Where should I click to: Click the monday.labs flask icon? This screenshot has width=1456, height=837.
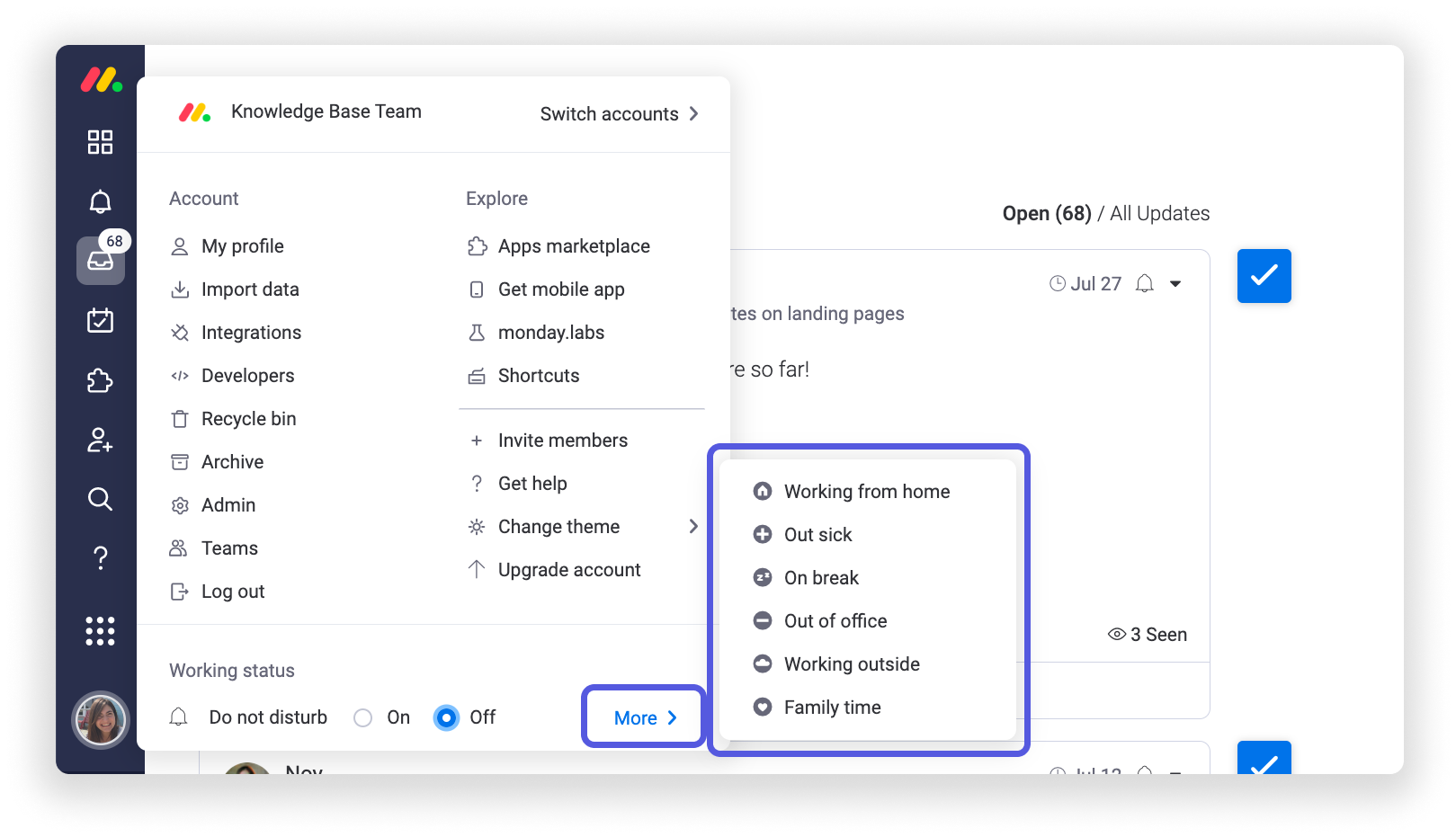[x=477, y=333]
